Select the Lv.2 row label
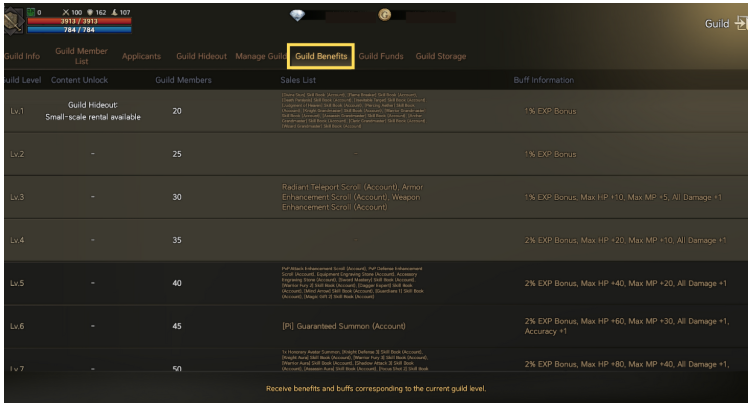The height and width of the screenshot is (408, 754). 17,154
